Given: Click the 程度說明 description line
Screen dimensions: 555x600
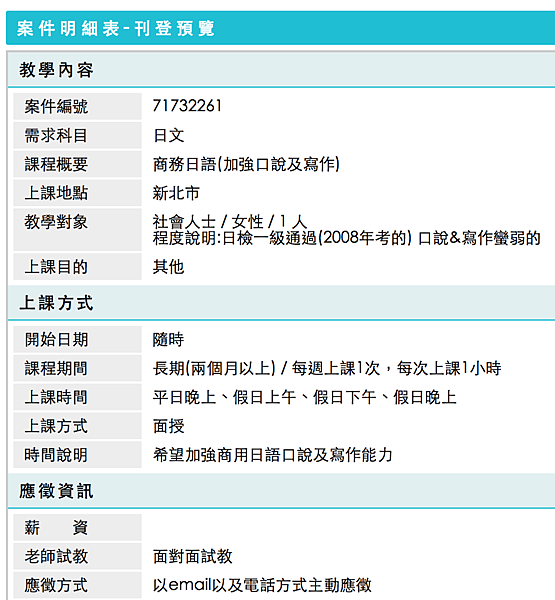Looking at the screenshot, I should [346, 238].
